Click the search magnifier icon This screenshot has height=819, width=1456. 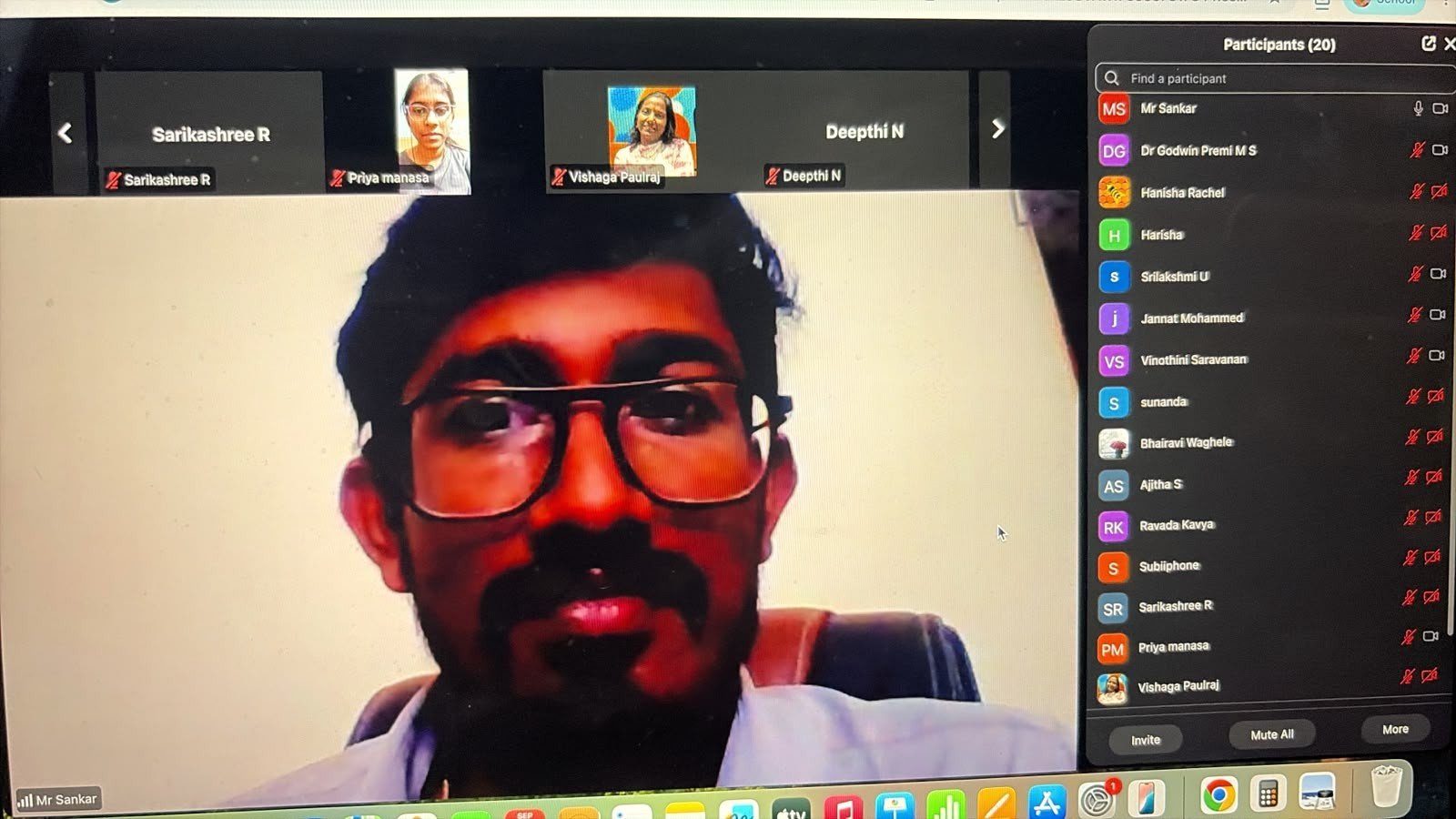pyautogui.click(x=1111, y=78)
